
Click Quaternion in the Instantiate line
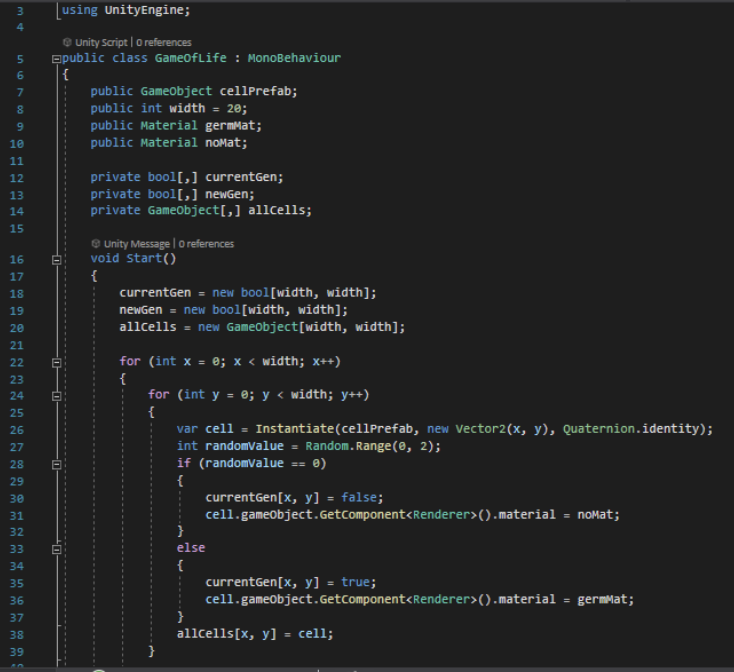pos(598,429)
